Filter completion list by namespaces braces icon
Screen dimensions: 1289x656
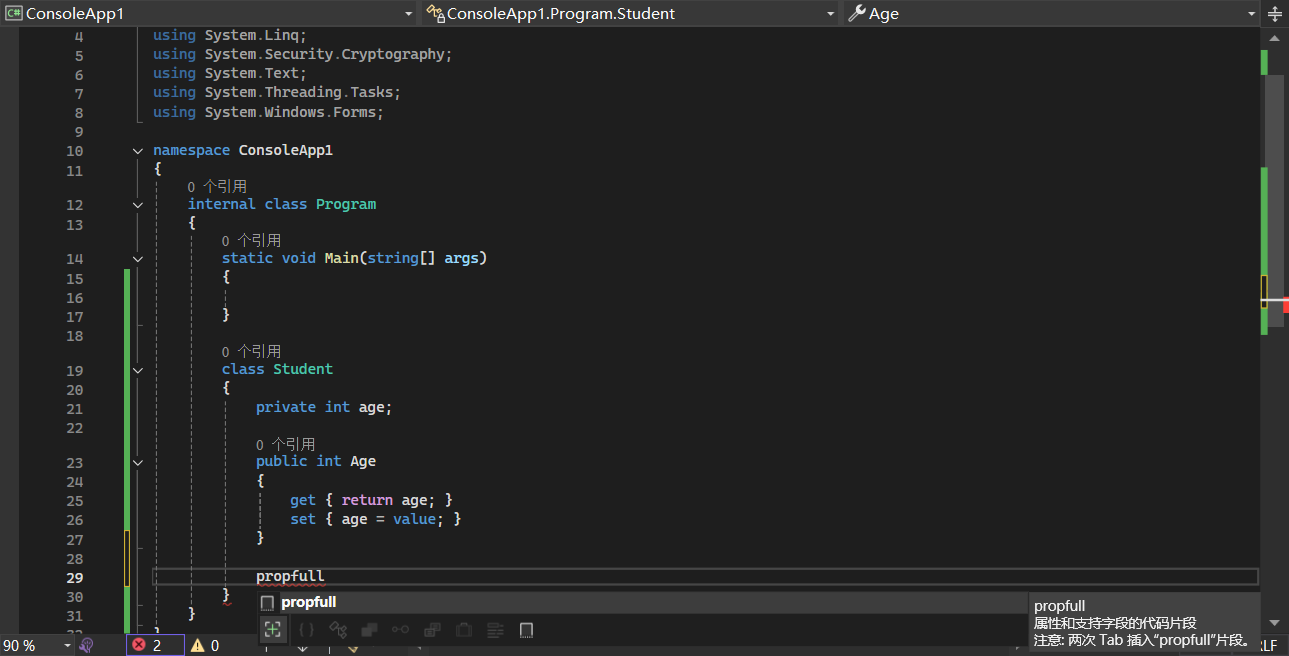307,630
